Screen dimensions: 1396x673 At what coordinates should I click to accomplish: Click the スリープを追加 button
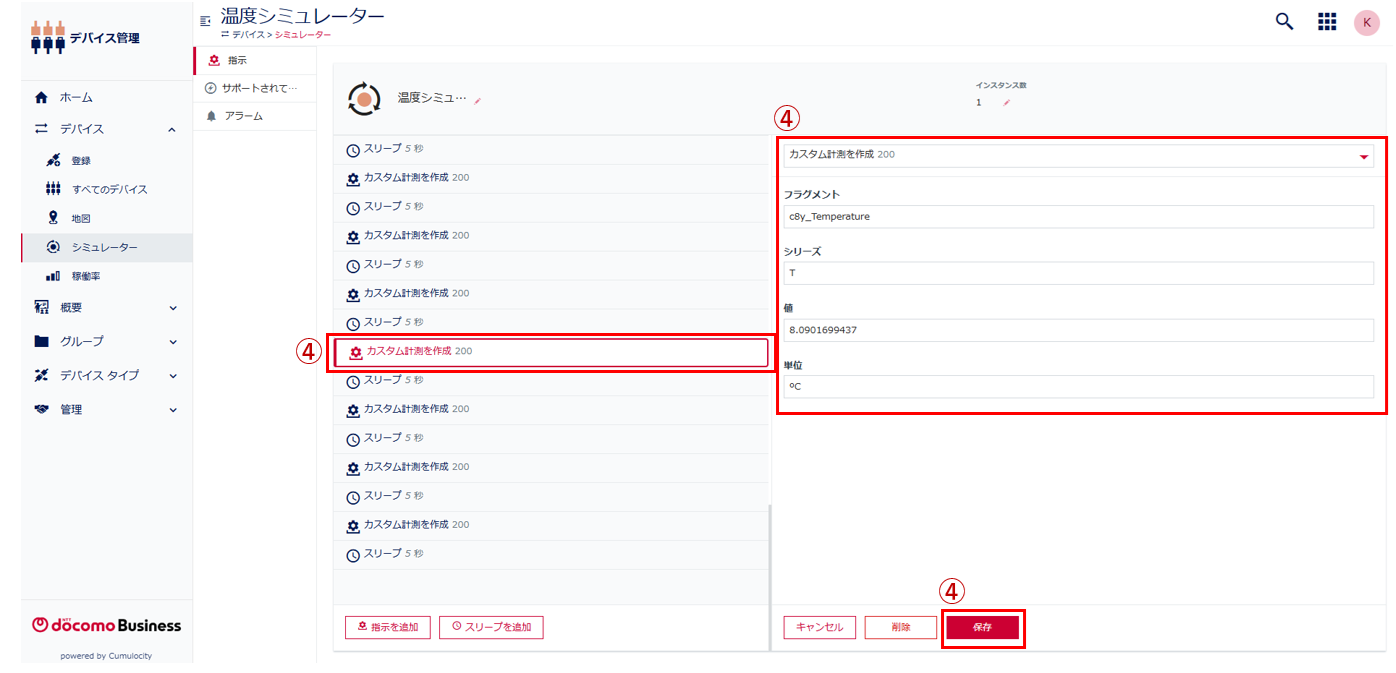(490, 628)
